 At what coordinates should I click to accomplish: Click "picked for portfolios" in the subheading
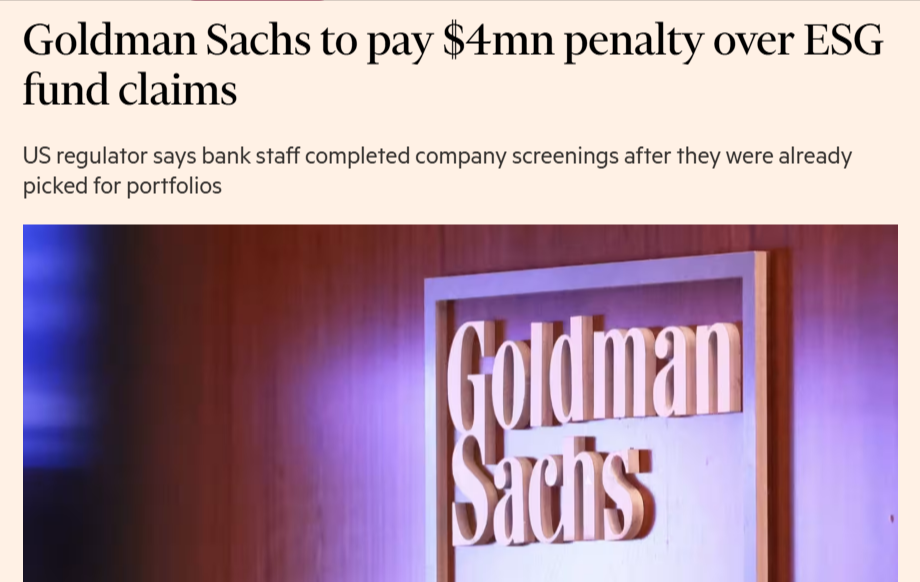coord(121,185)
